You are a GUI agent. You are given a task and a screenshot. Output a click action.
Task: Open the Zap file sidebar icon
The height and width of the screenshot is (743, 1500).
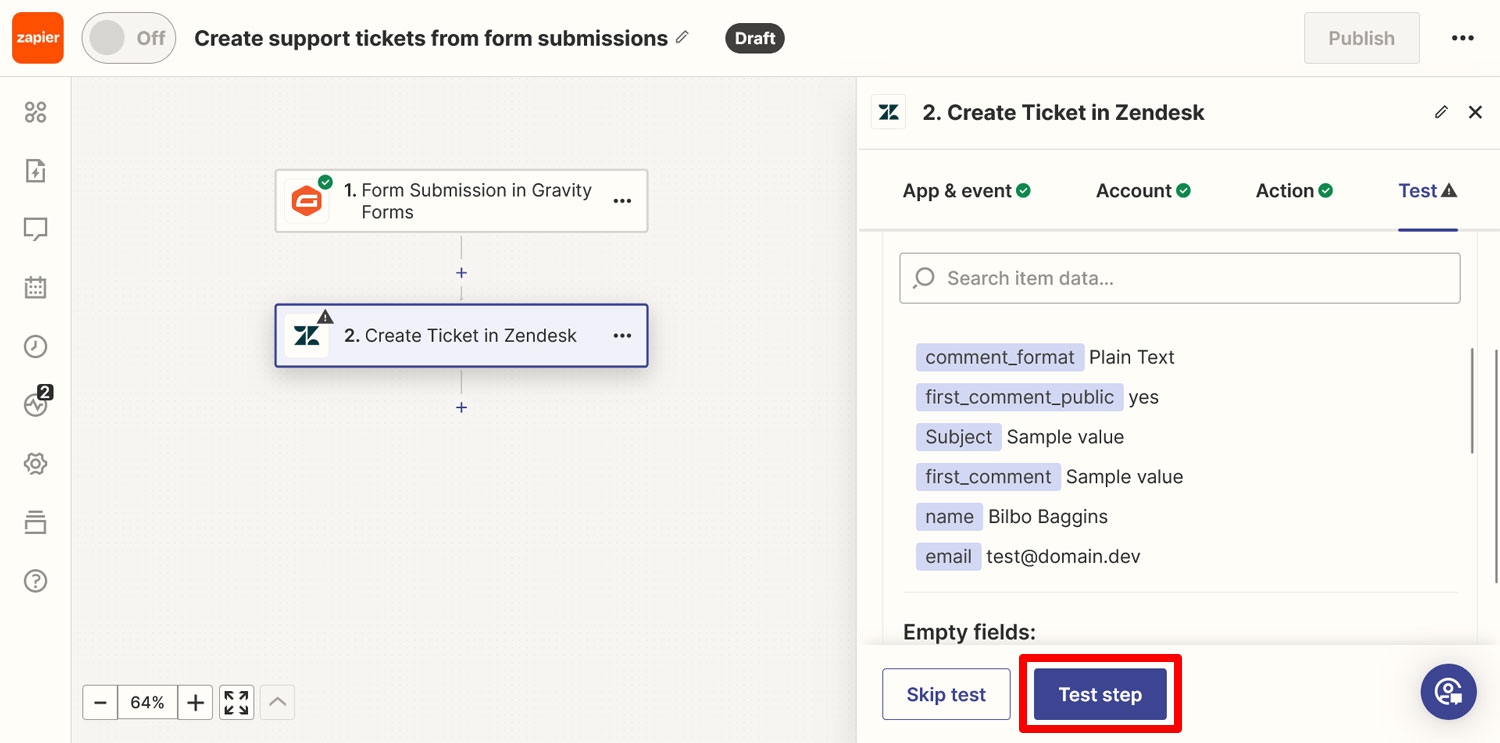[x=35, y=171]
